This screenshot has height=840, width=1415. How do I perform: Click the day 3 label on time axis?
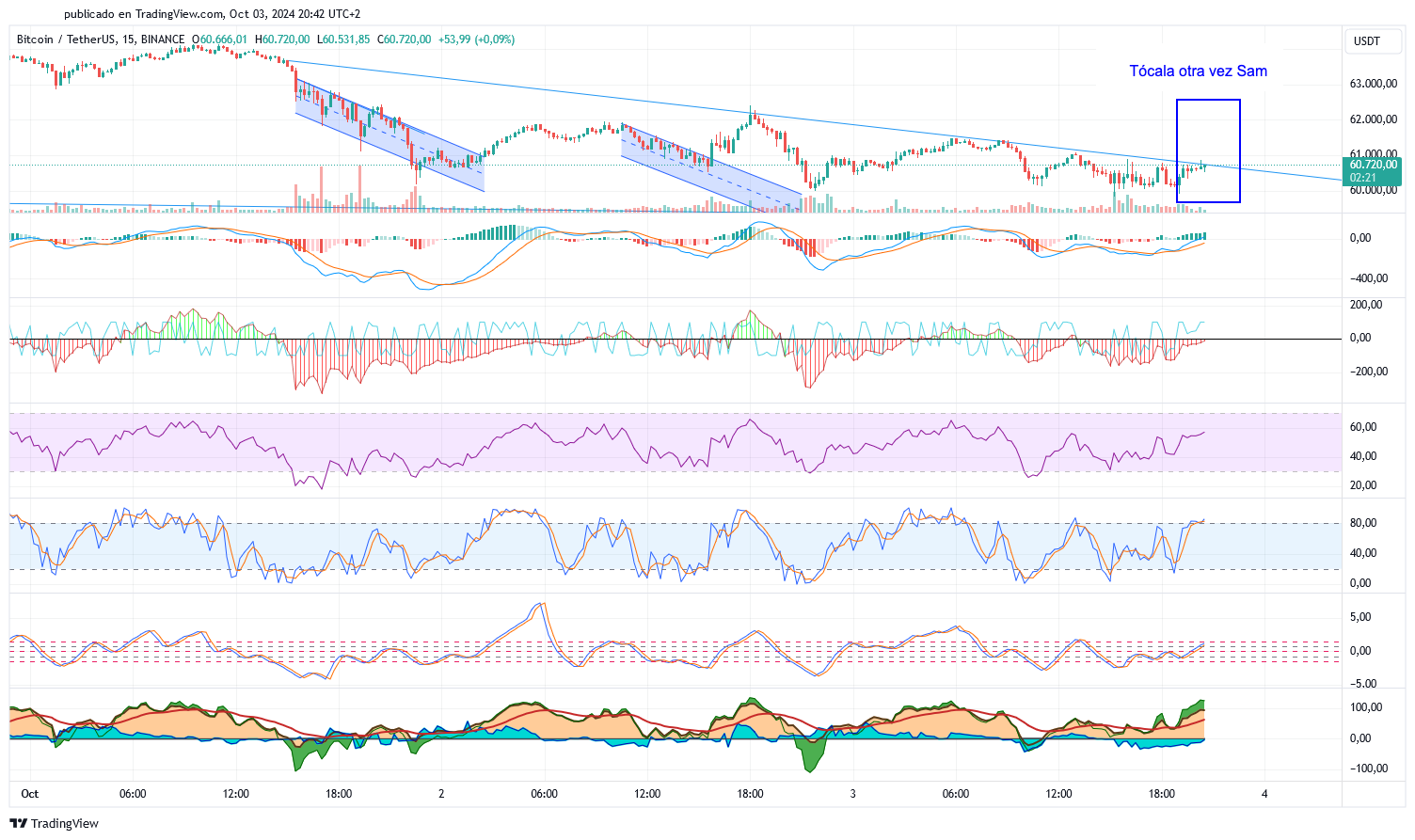pos(853,794)
